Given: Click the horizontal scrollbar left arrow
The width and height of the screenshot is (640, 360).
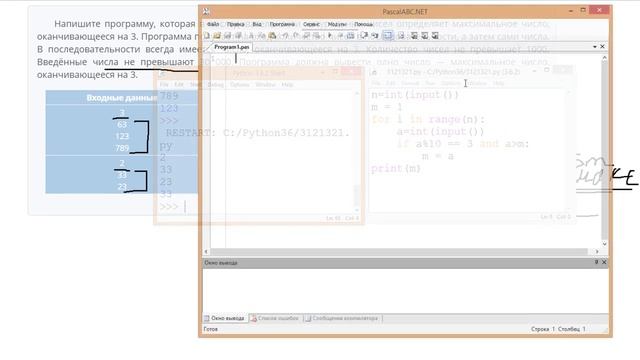Looking at the screenshot, I should pos(206,251).
